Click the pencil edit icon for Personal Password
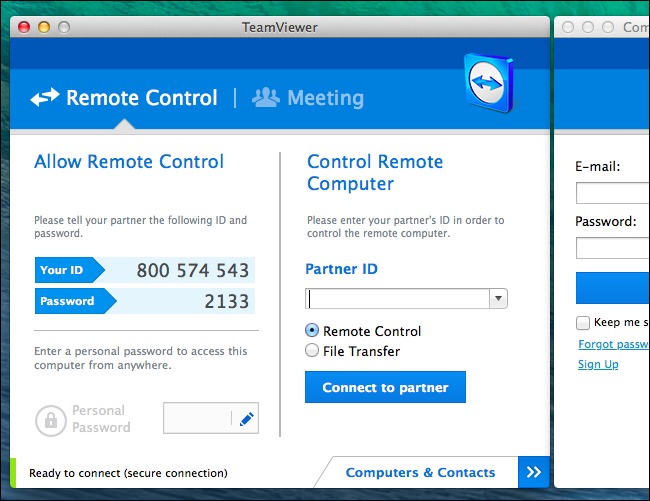This screenshot has height=501, width=650. point(247,419)
